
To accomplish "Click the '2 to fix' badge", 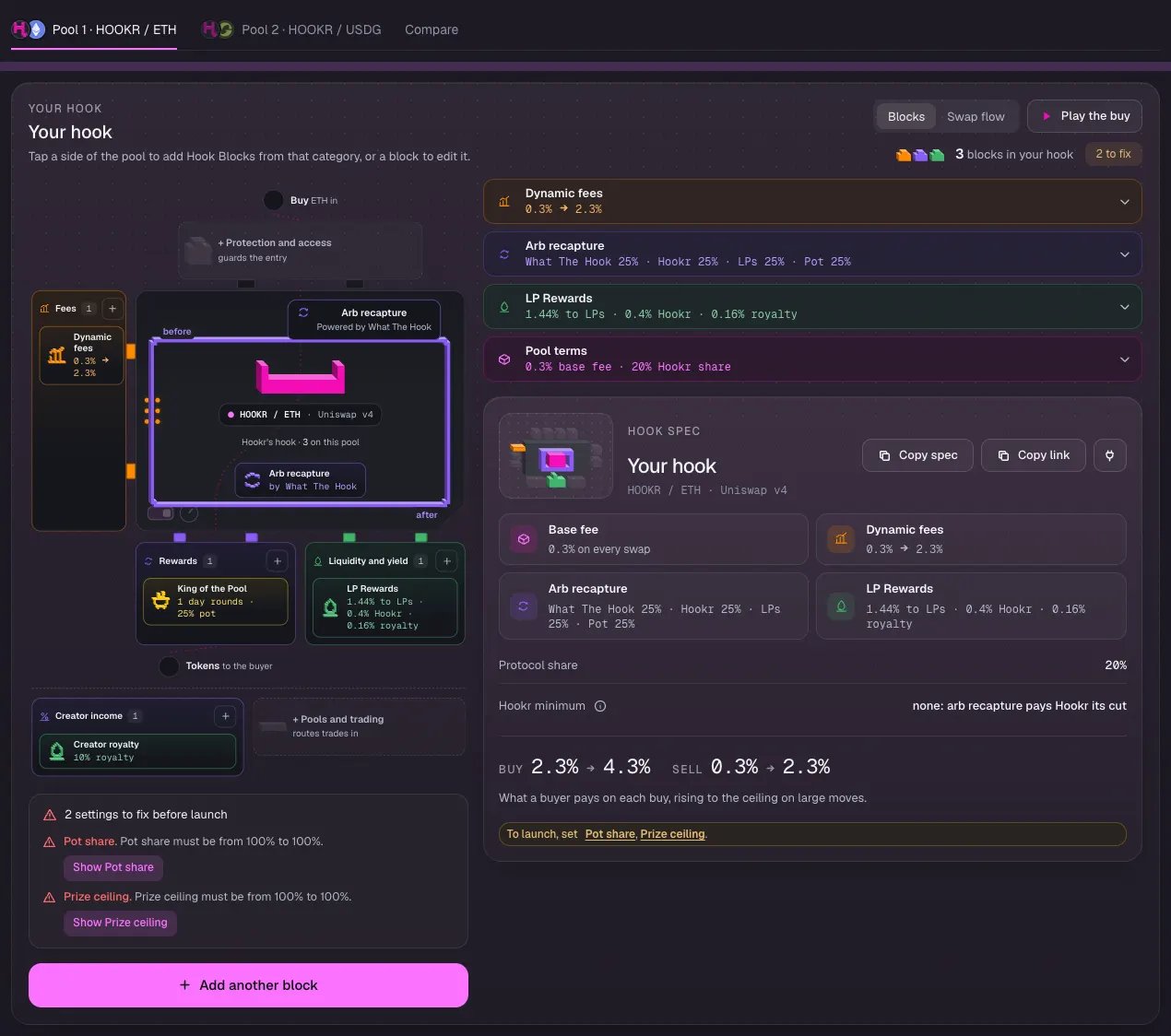I will pyautogui.click(x=1113, y=154).
